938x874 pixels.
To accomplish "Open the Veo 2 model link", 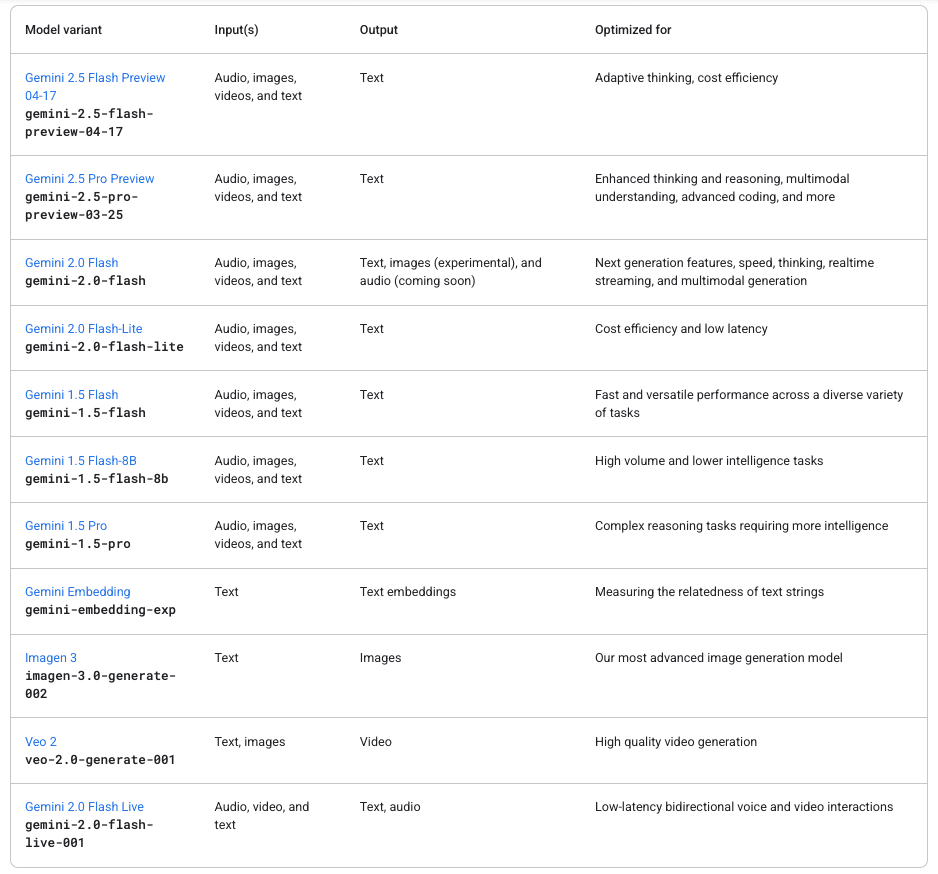I will (x=41, y=742).
